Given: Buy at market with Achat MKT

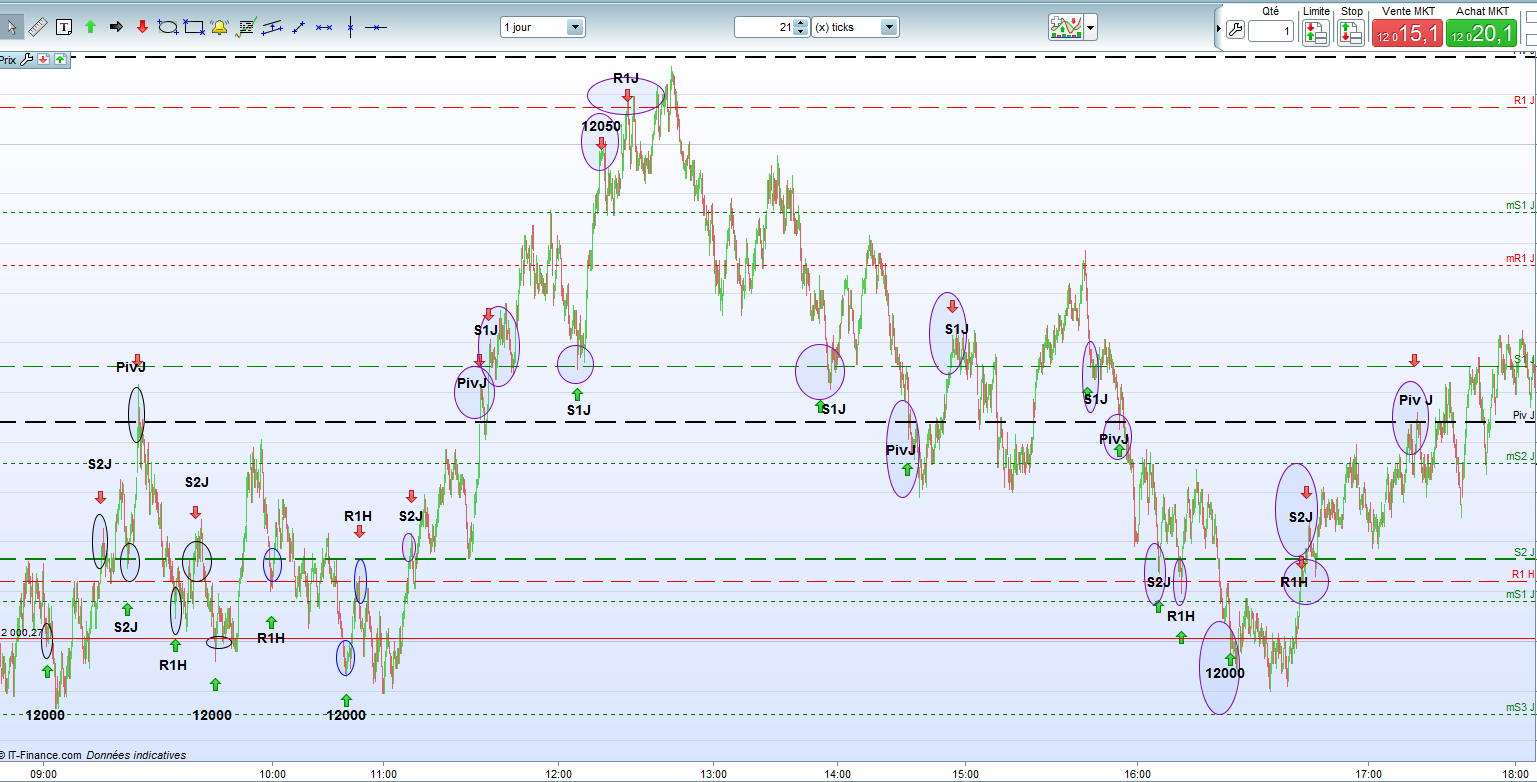Looking at the screenshot, I should [x=1482, y=32].
